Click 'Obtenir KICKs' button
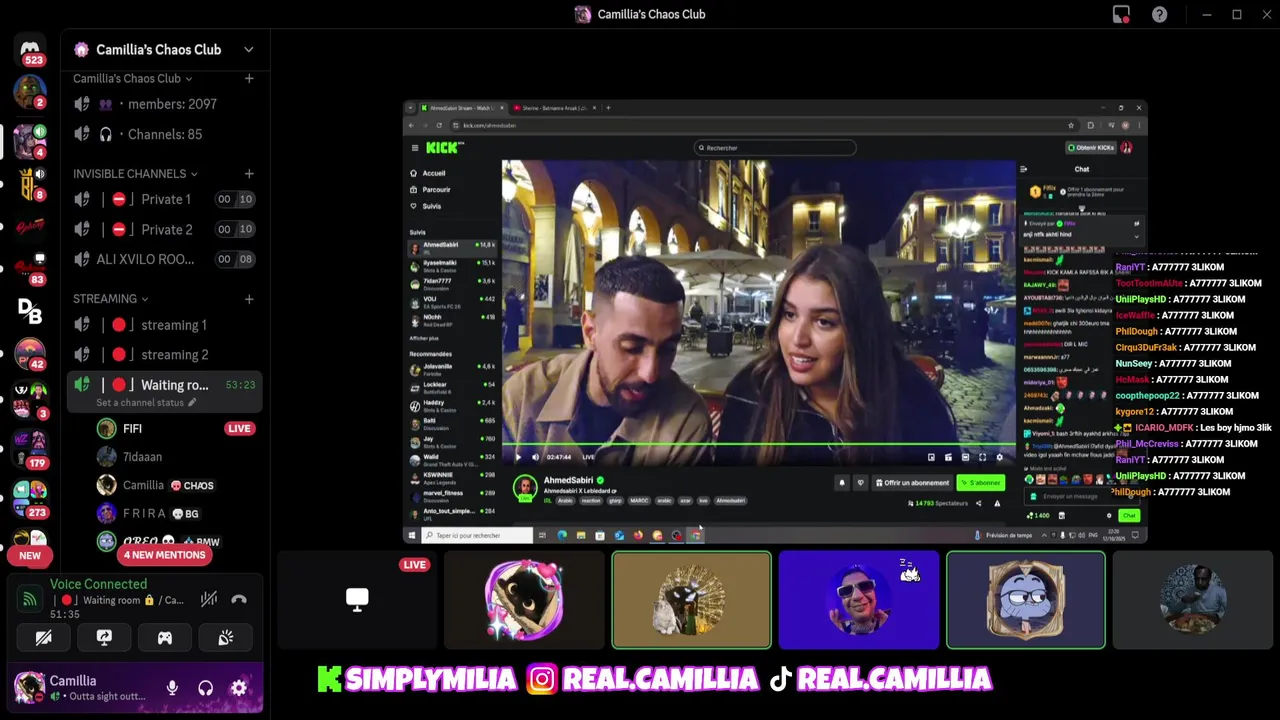This screenshot has height=720, width=1280. (x=1090, y=148)
